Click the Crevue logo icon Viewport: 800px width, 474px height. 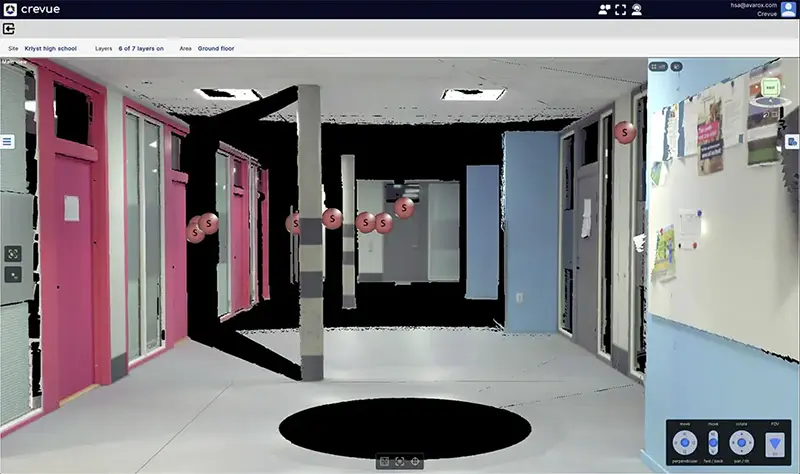coord(10,9)
